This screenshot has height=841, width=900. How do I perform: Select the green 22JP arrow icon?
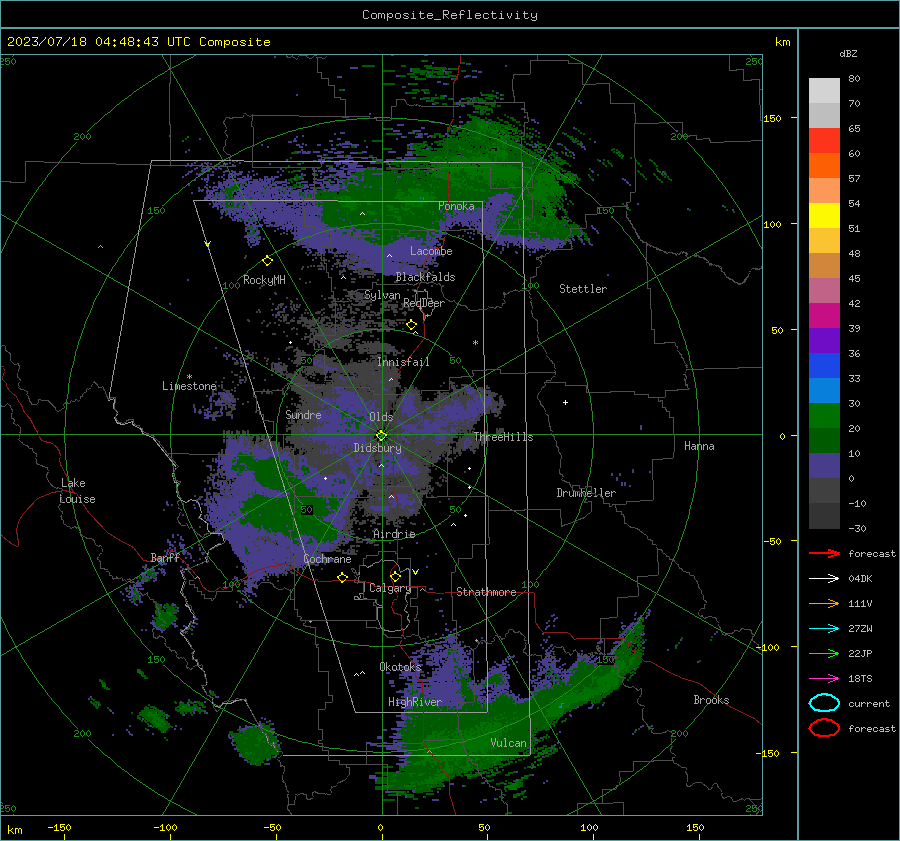click(824, 653)
